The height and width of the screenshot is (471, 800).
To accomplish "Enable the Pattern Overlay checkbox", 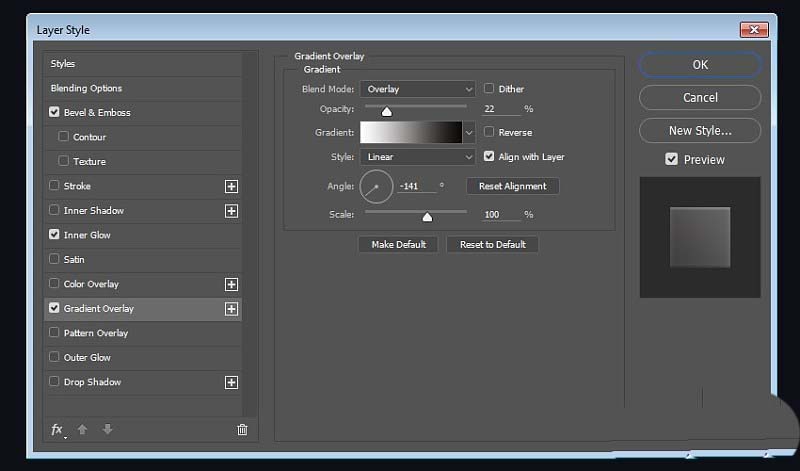I will (x=54, y=332).
